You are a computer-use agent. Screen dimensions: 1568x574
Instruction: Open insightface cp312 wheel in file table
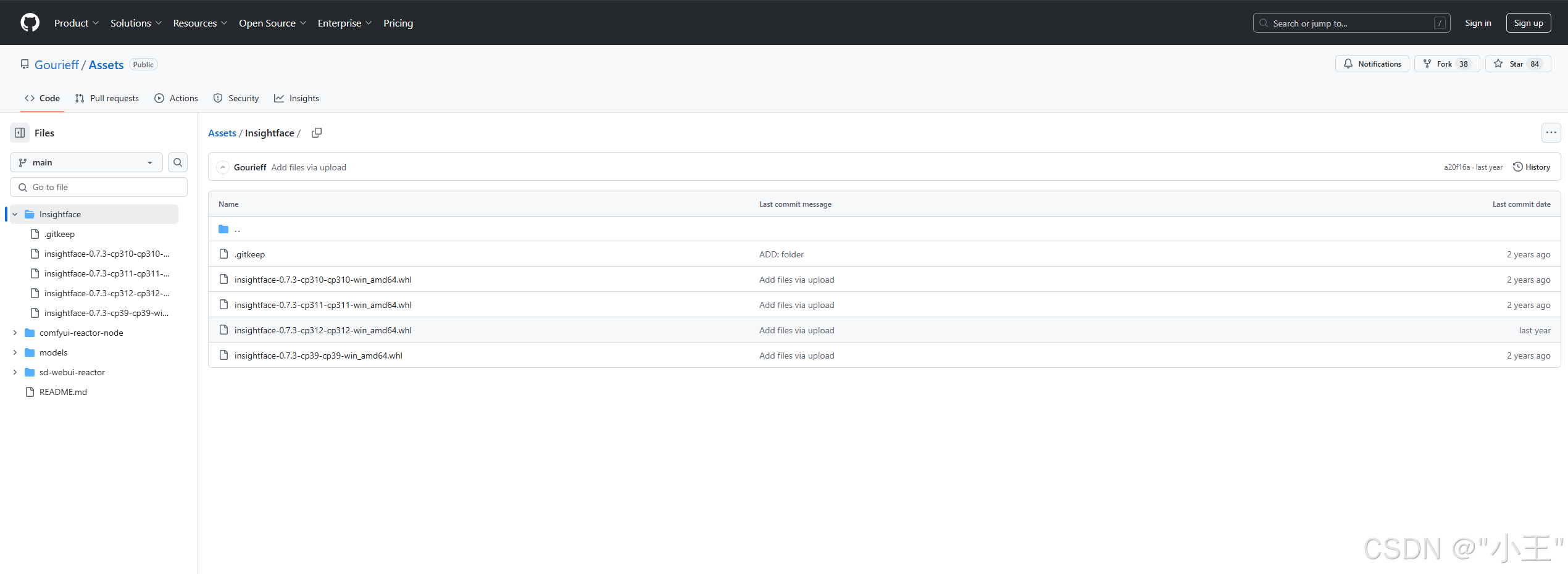[x=323, y=330]
